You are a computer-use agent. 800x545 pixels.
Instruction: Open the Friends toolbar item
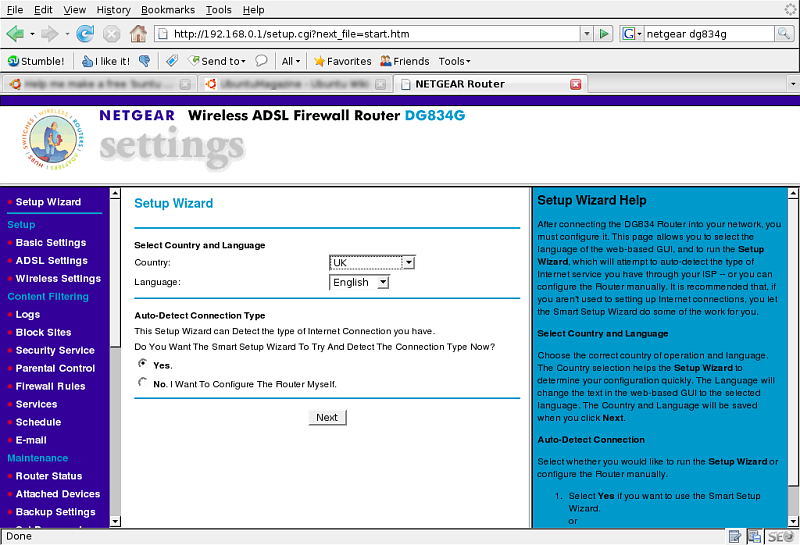[405, 61]
